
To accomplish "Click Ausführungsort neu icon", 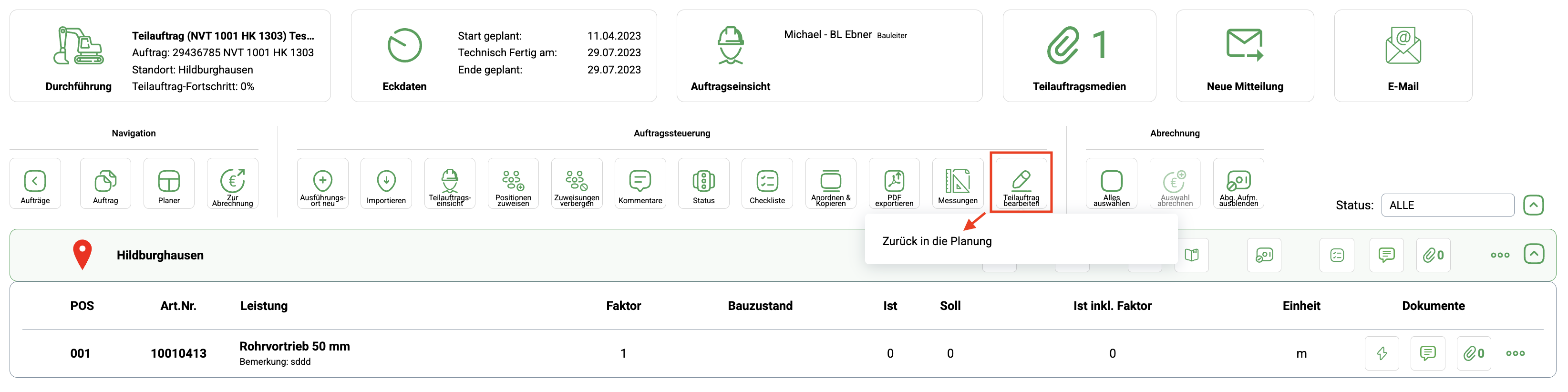I will point(322,183).
